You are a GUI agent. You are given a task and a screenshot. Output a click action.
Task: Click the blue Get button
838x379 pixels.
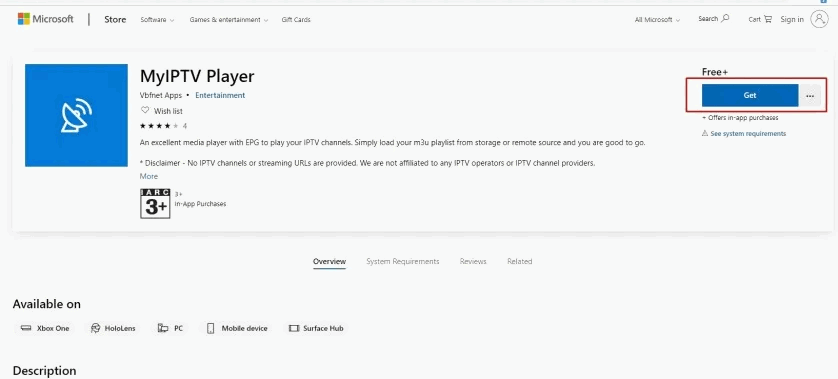(750, 95)
